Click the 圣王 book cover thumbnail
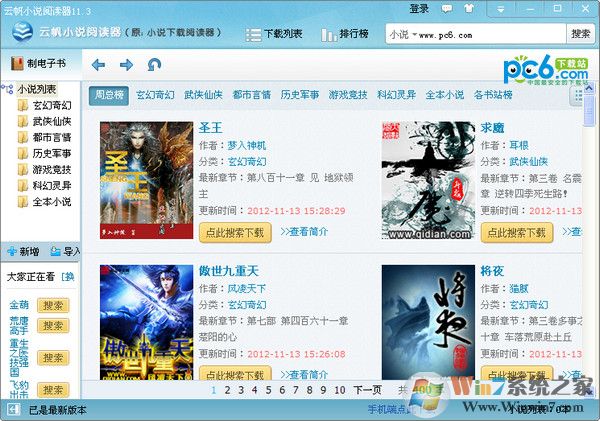The width and height of the screenshot is (600, 421). (x=147, y=180)
